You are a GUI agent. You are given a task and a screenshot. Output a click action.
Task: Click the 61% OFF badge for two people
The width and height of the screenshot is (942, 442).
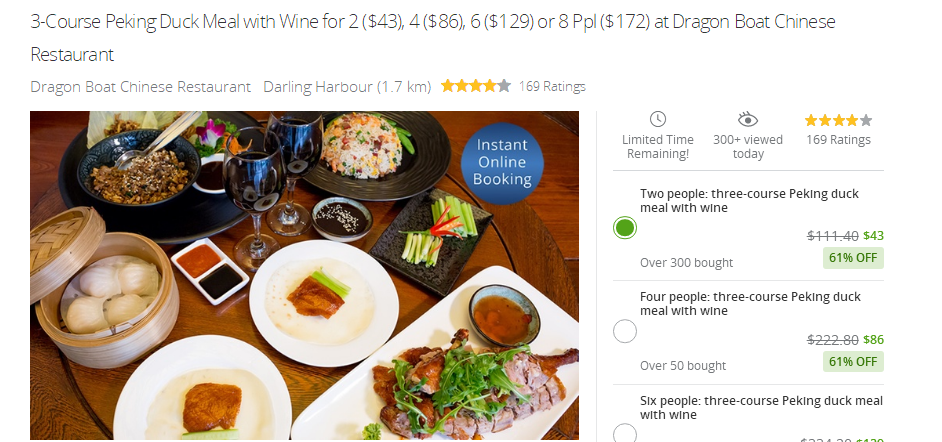853,258
